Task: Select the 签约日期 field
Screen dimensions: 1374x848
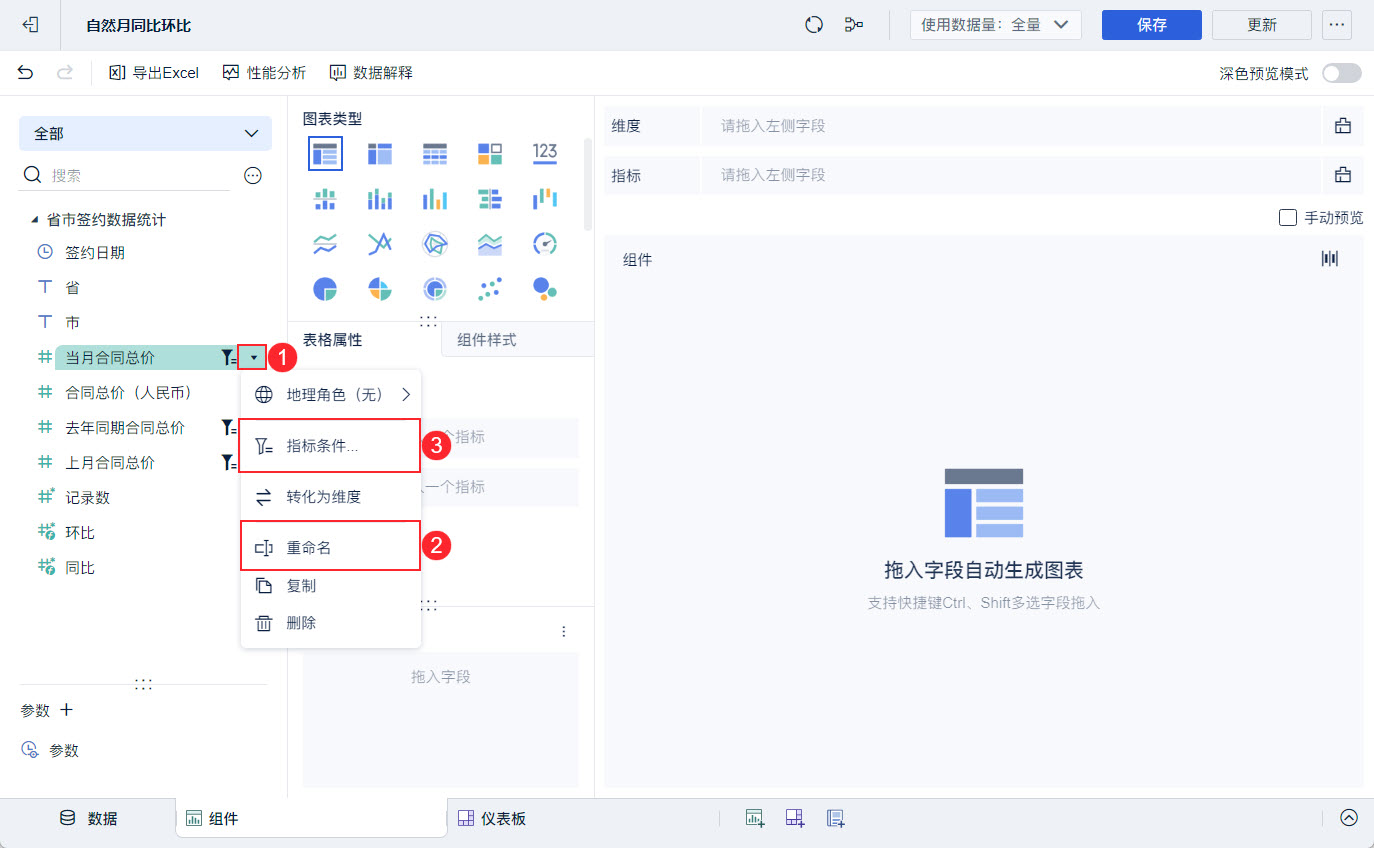Action: click(x=95, y=252)
